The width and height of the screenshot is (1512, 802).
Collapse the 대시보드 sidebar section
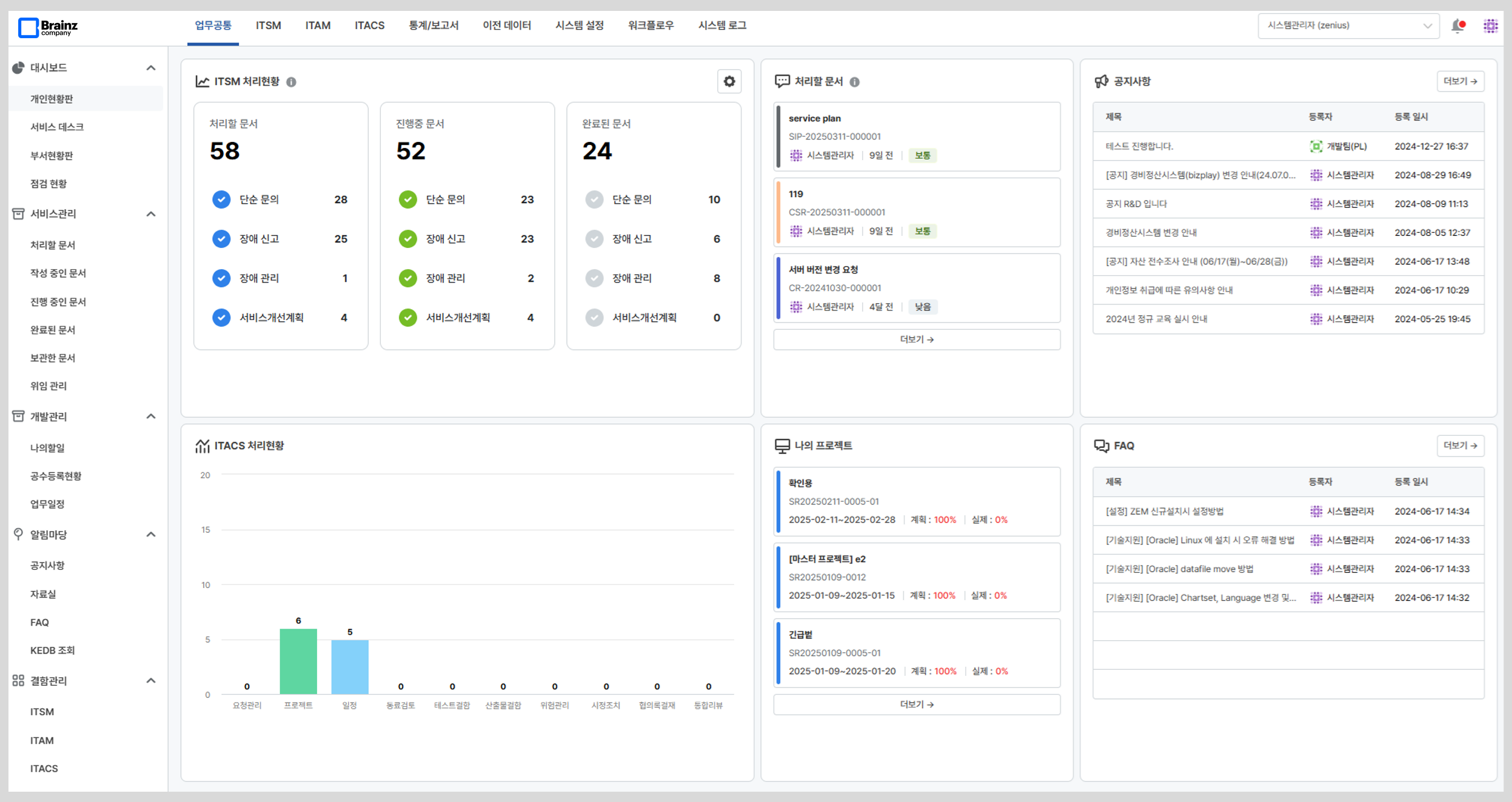(x=151, y=68)
